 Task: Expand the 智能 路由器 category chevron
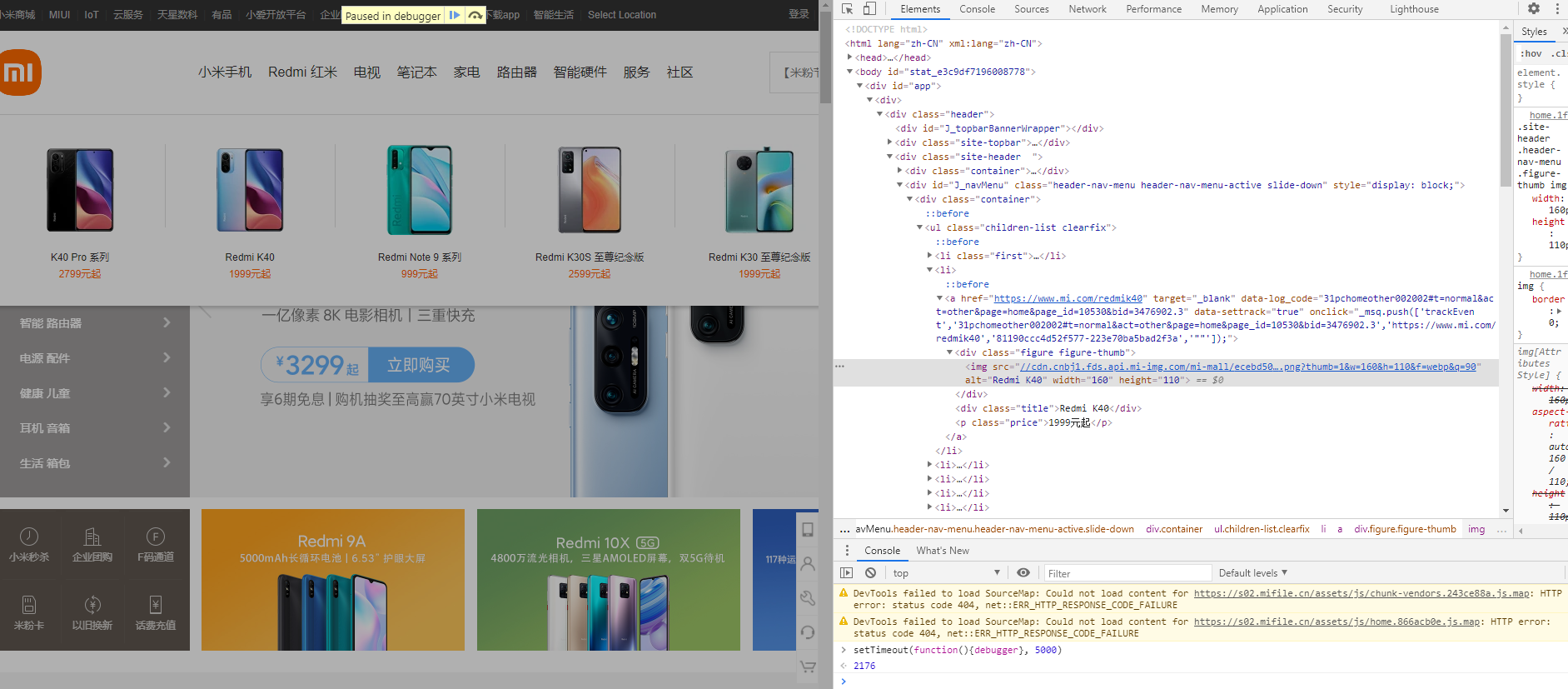pyautogui.click(x=167, y=322)
